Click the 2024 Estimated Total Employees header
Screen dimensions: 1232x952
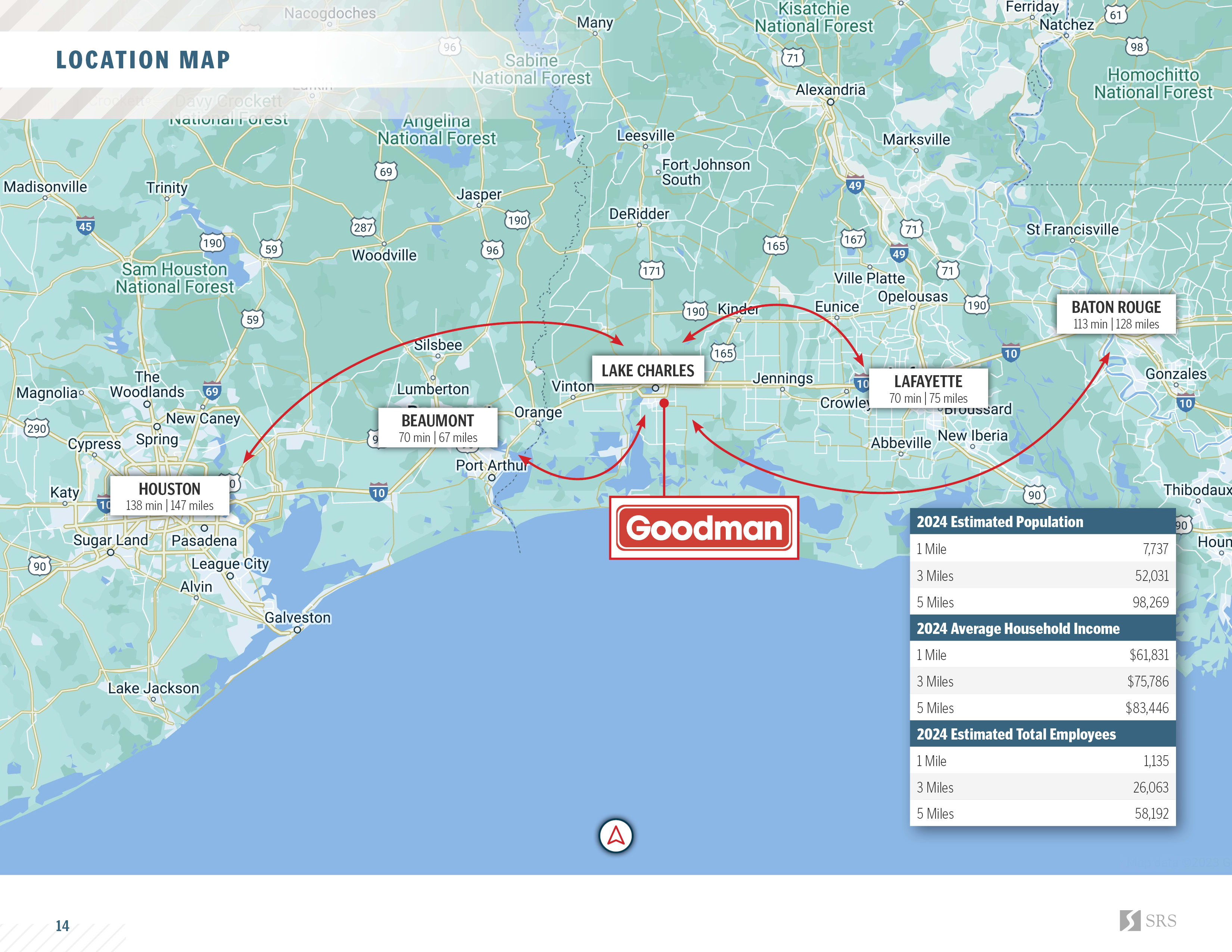(1042, 734)
